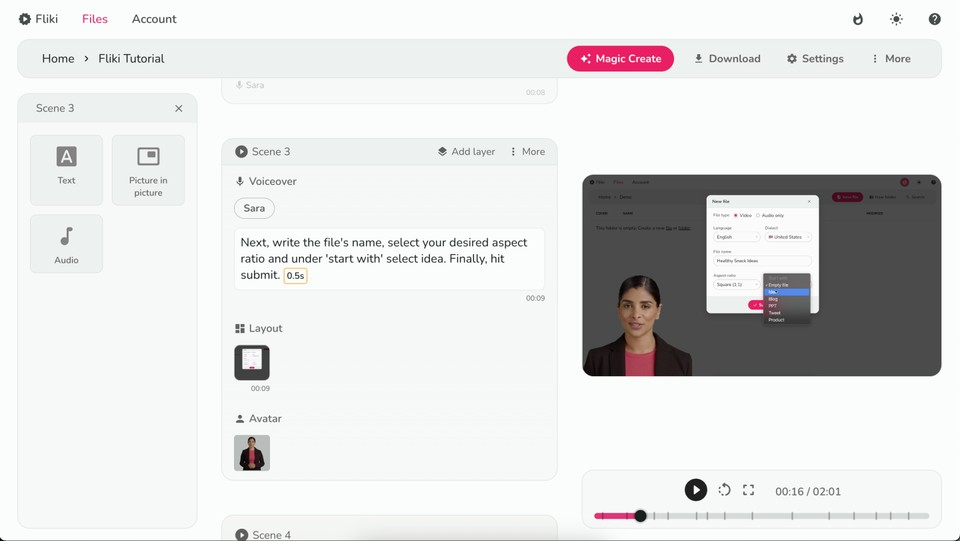Enter fullscreen preview

pyautogui.click(x=748, y=490)
